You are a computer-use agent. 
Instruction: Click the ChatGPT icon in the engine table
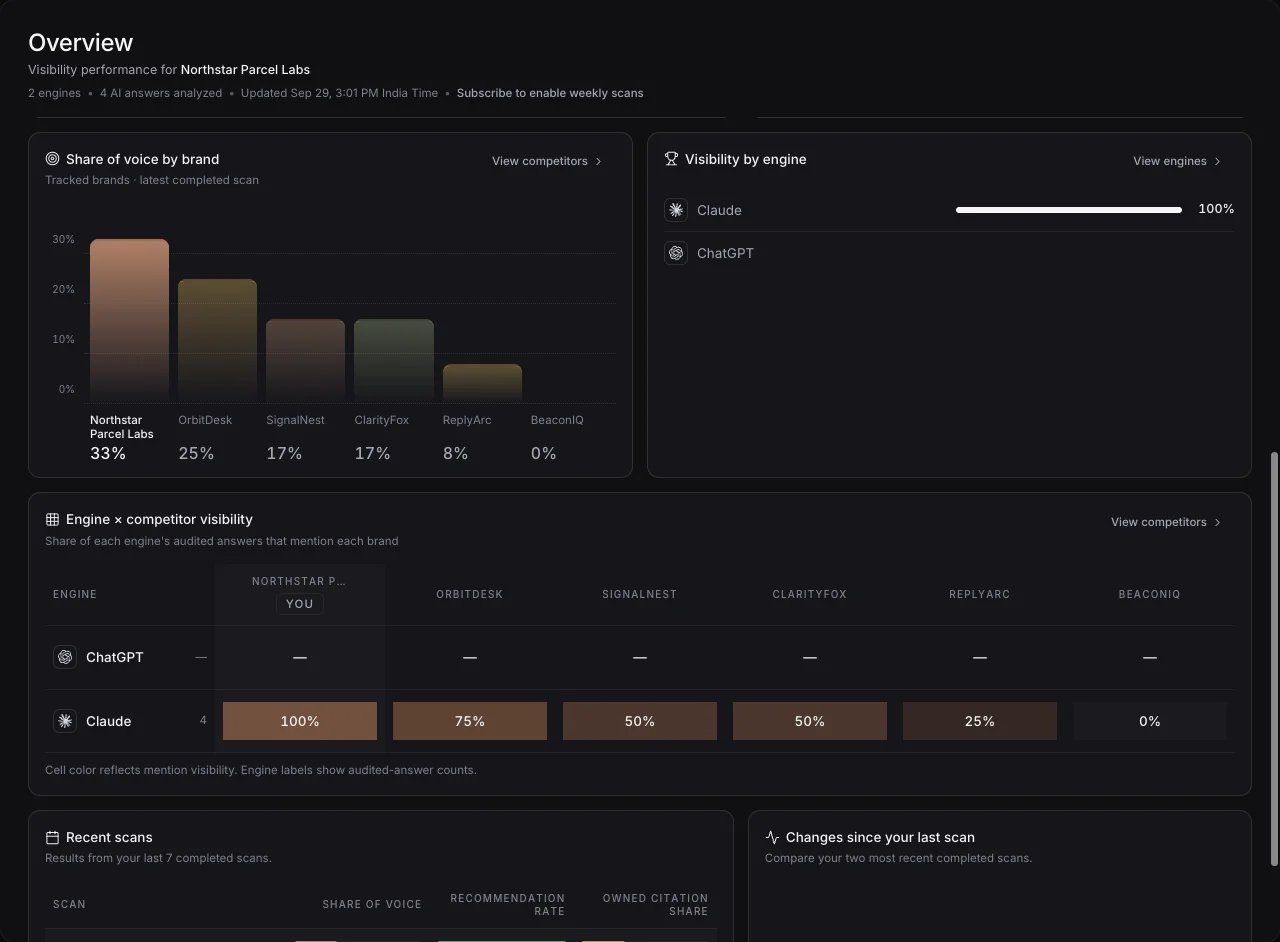(x=65, y=657)
